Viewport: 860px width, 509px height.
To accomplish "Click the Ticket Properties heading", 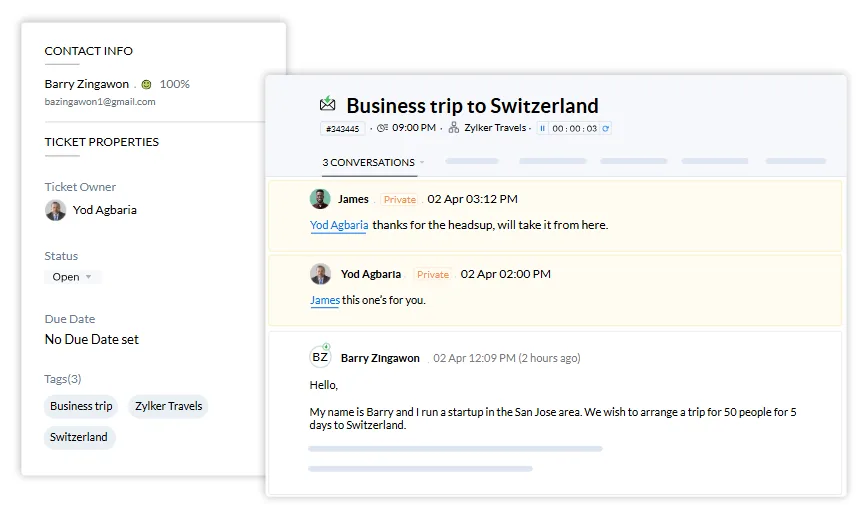I will pyautogui.click(x=101, y=142).
